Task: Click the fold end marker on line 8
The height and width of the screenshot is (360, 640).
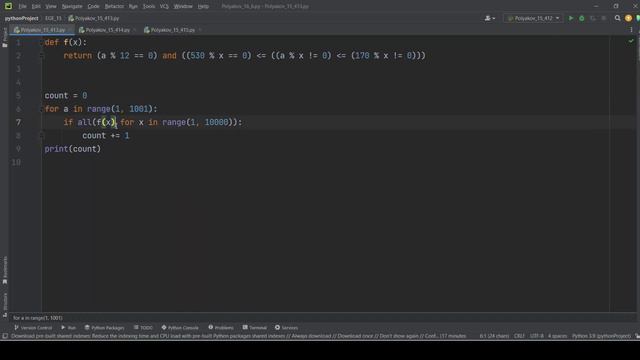Action: 42,136
